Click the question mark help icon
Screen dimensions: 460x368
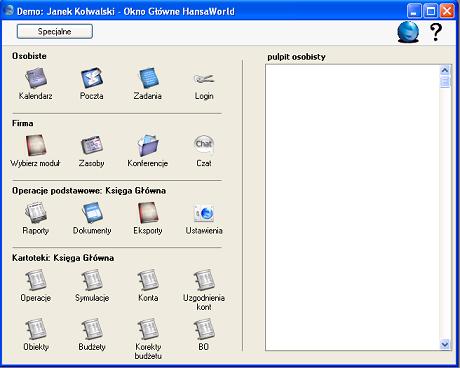click(x=436, y=32)
